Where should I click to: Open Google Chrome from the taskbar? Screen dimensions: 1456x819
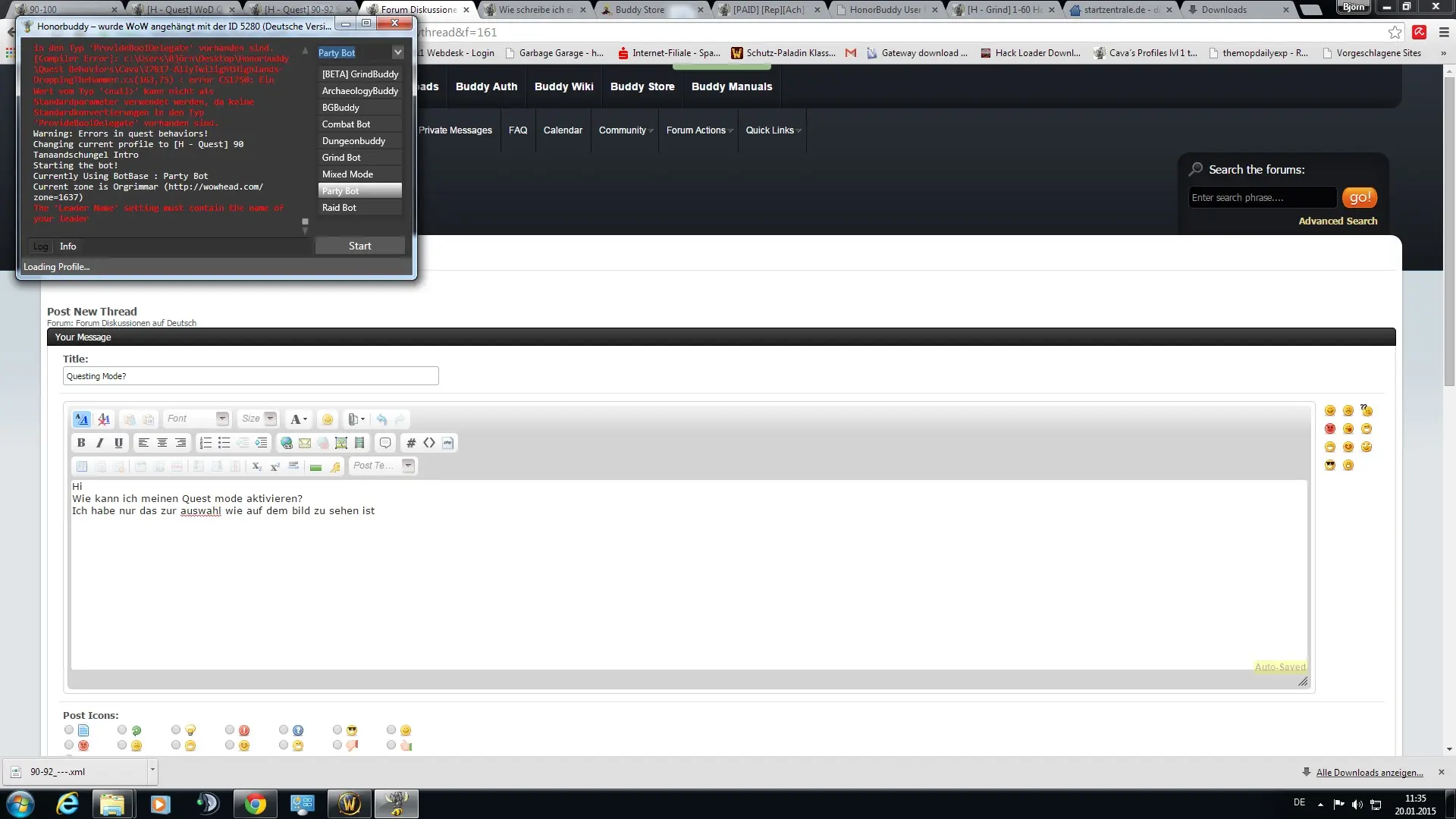[x=255, y=804]
